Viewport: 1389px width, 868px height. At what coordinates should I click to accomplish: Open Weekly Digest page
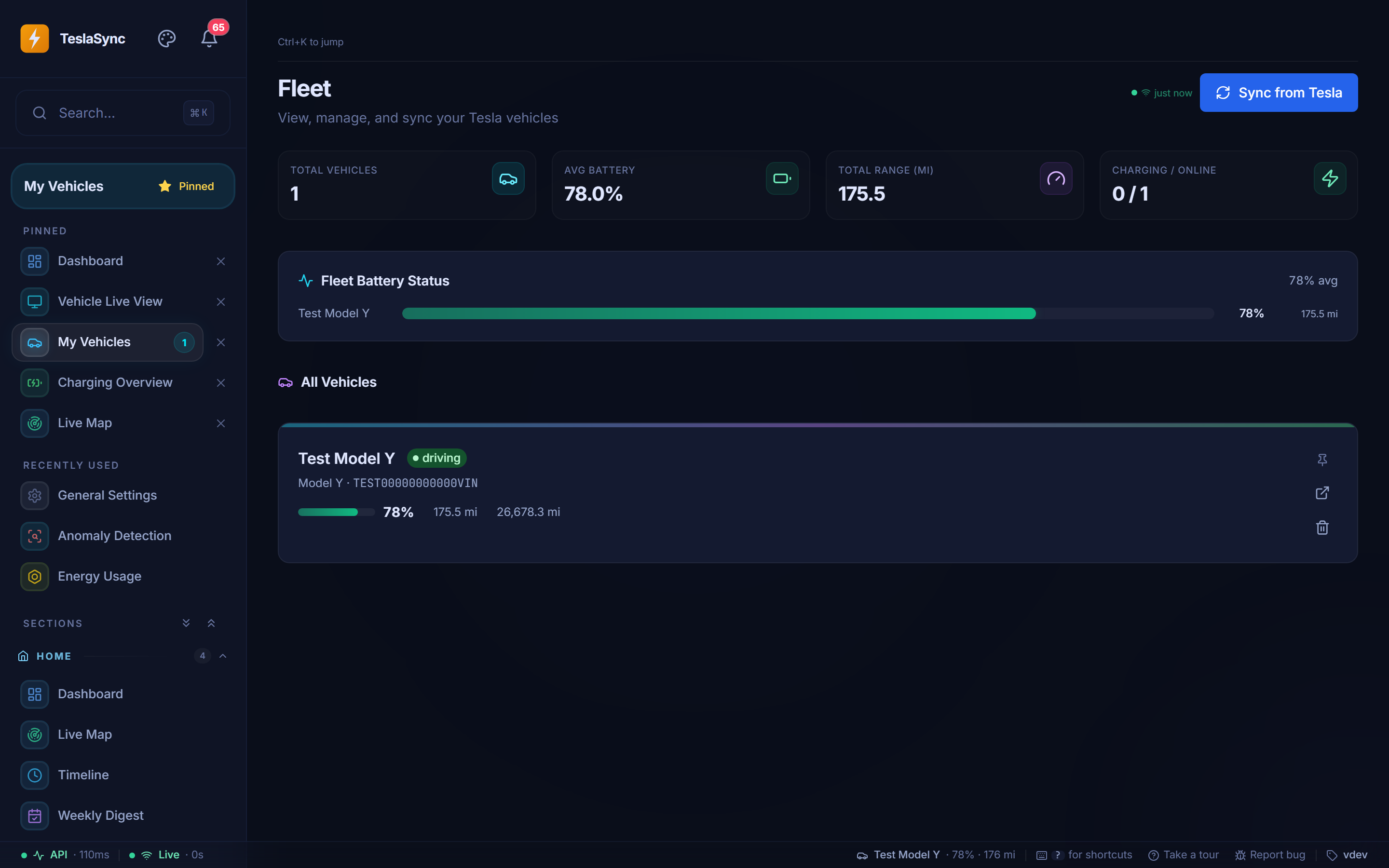coord(123,815)
